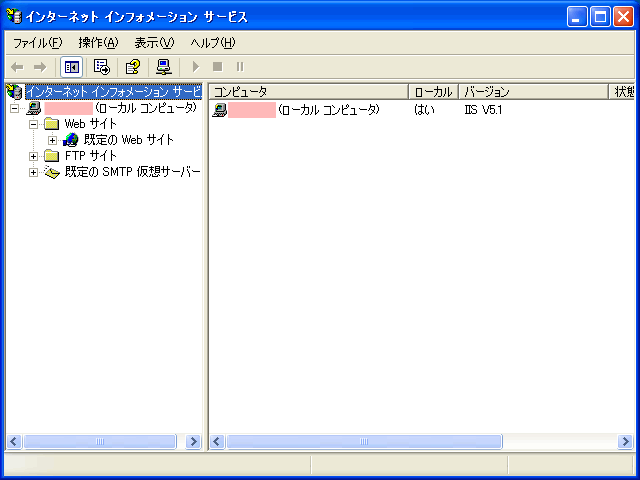Open the 操作(A) menu

point(98,42)
